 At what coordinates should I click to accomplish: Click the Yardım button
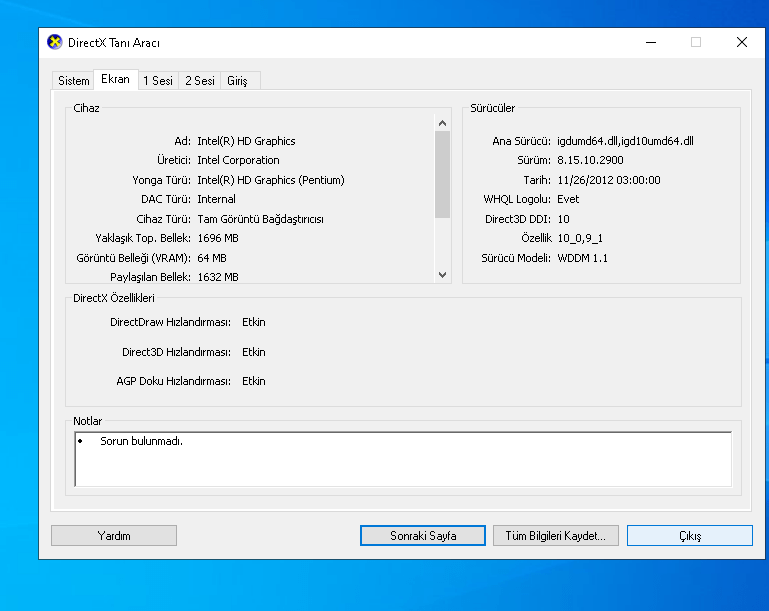click(x=114, y=535)
